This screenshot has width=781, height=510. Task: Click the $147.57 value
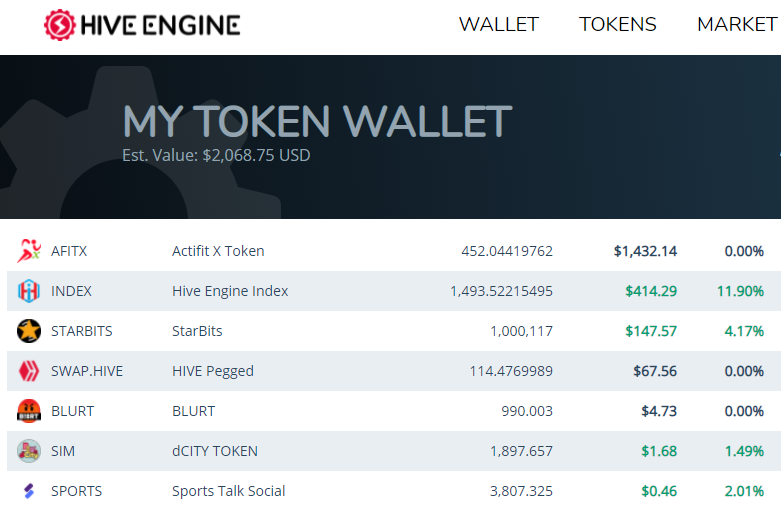[x=651, y=331]
